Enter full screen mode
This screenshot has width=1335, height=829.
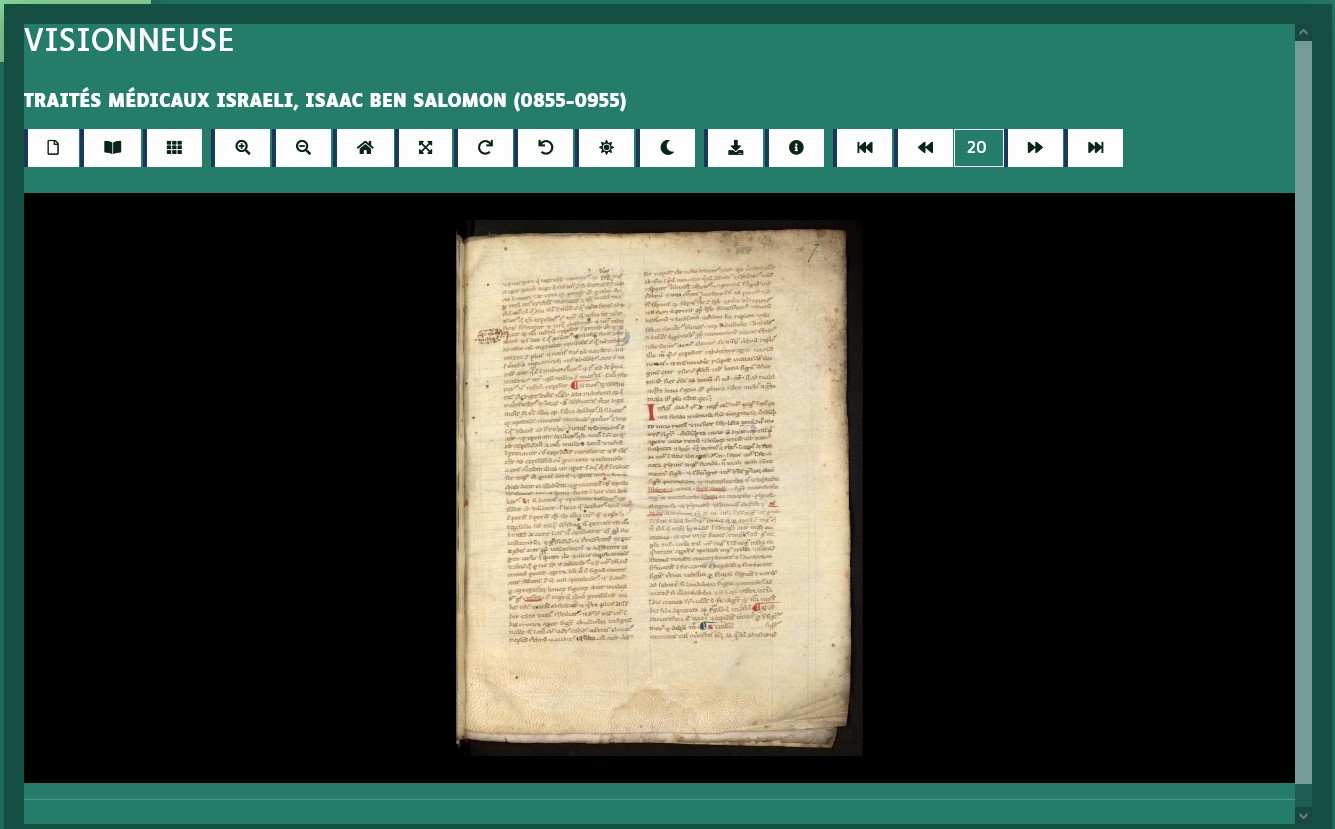tap(425, 148)
